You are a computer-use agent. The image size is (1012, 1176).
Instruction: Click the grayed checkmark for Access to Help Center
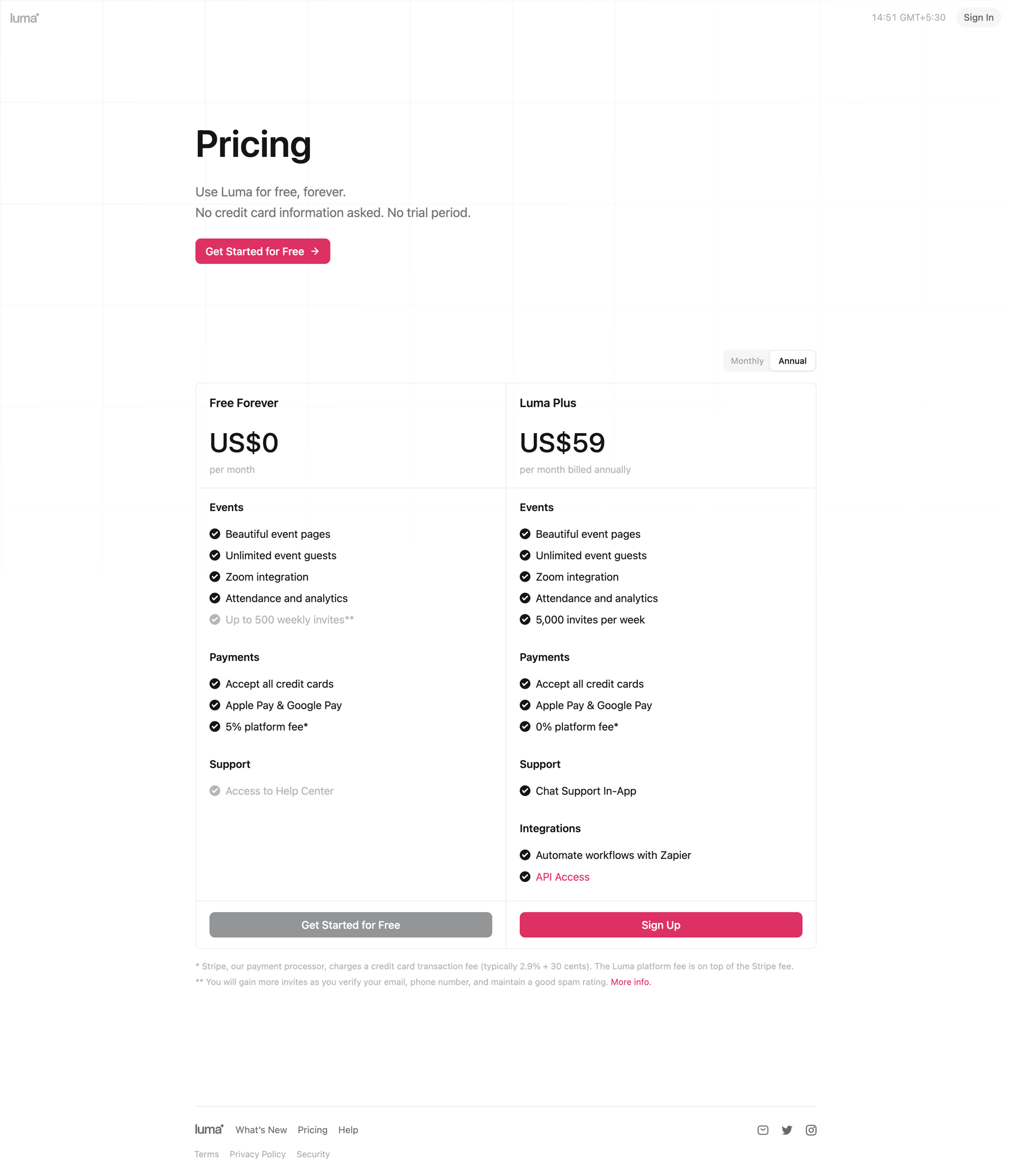pyautogui.click(x=215, y=791)
